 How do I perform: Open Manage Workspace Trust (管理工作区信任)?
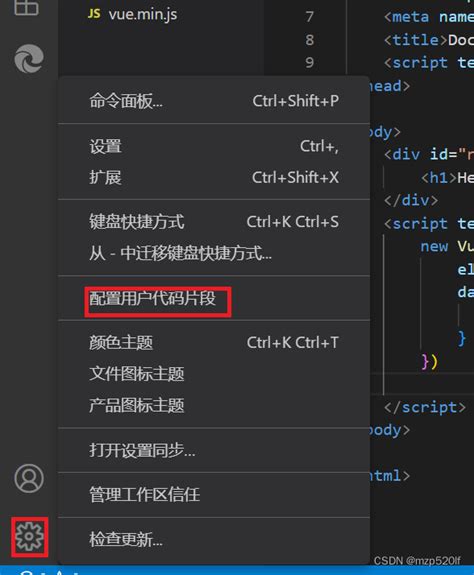click(214, 495)
